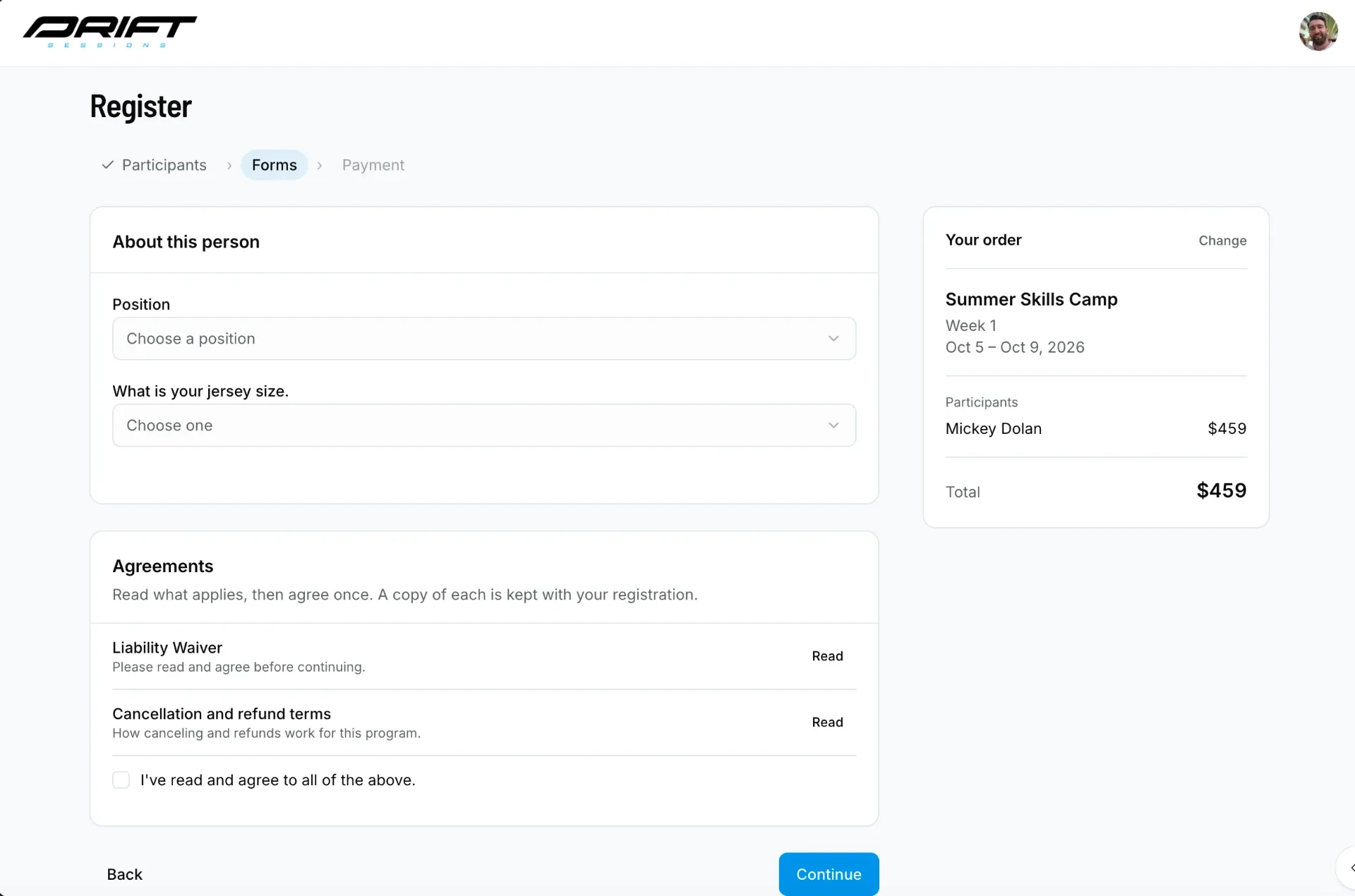Jump to the Payment step

click(373, 165)
